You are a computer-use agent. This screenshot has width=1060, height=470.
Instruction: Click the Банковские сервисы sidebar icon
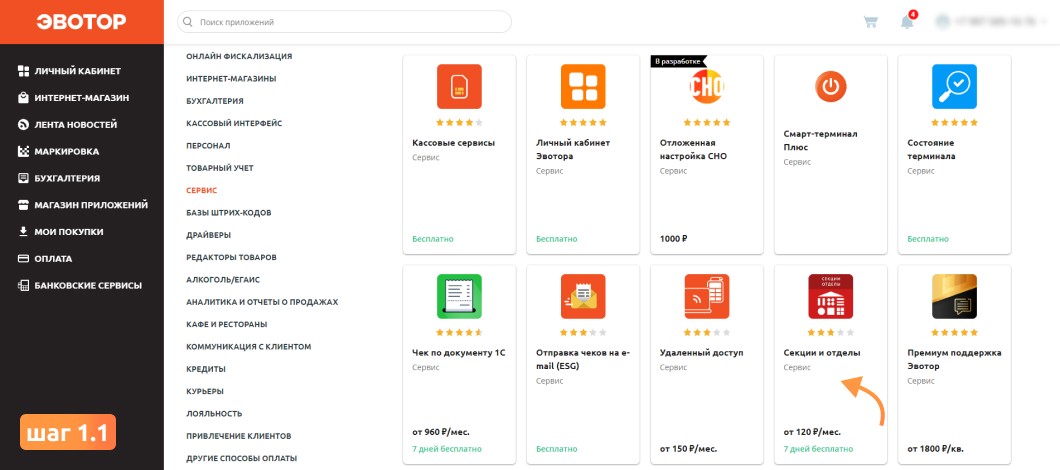[23, 285]
